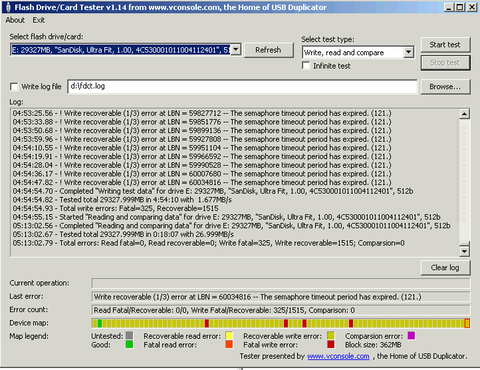Enable the Infinite test checkbox
The width and height of the screenshot is (480, 370).
point(306,65)
